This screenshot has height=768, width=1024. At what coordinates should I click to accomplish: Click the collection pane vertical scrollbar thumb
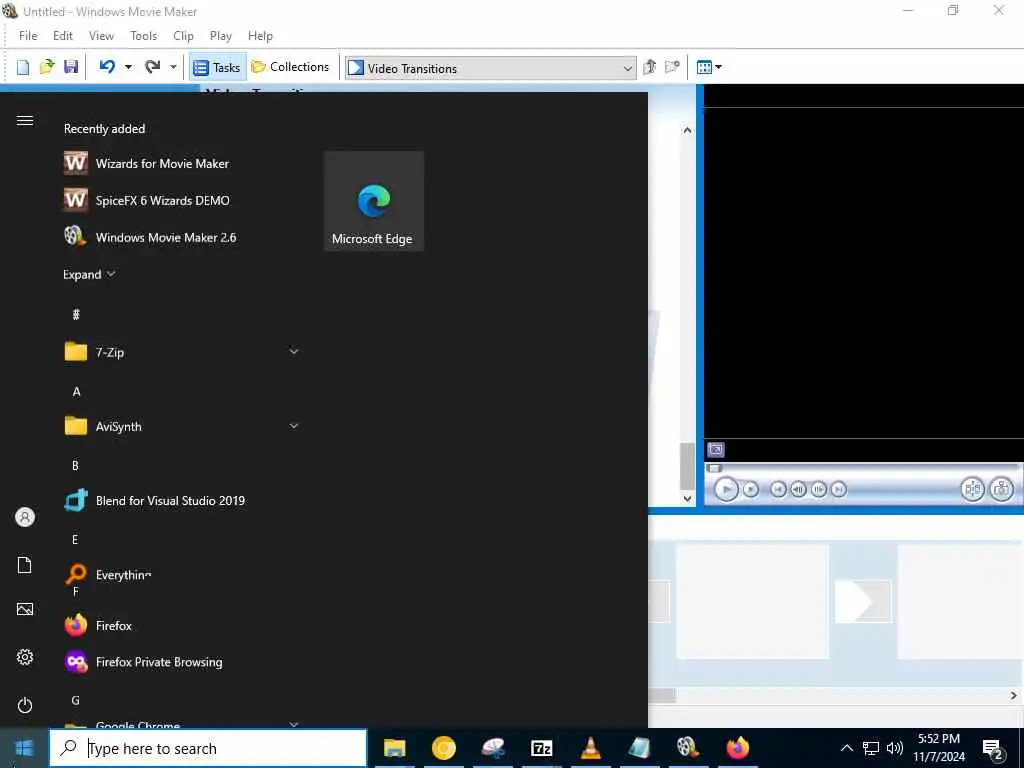click(x=687, y=466)
